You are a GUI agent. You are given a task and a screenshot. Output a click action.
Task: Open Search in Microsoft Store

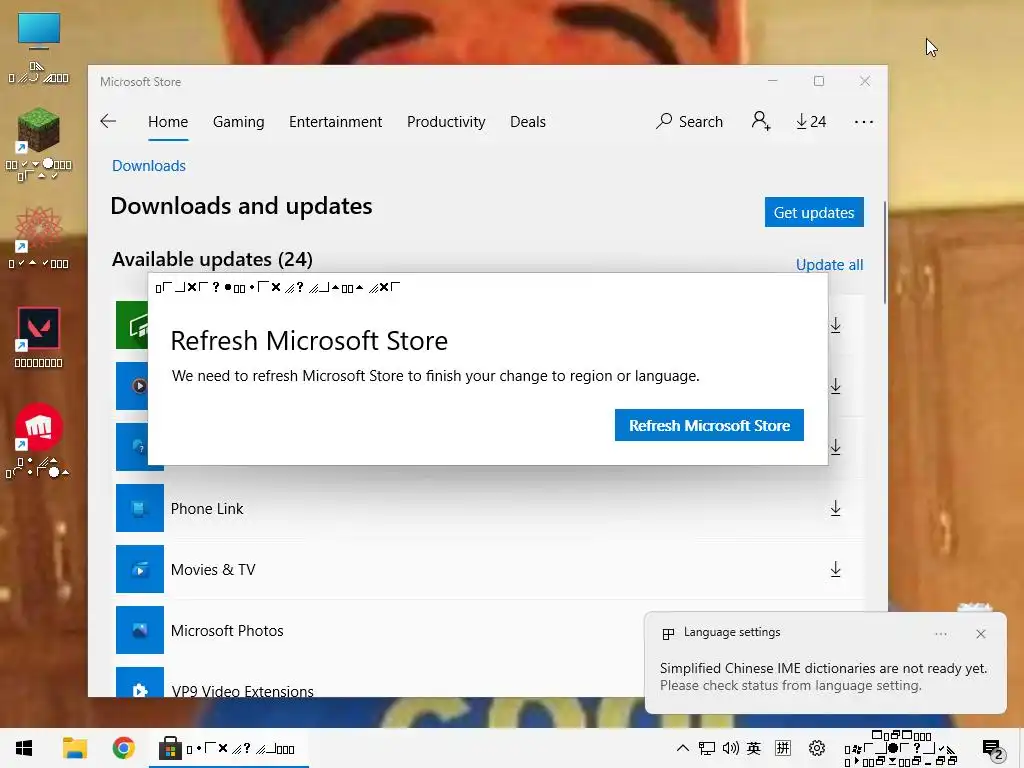[690, 121]
